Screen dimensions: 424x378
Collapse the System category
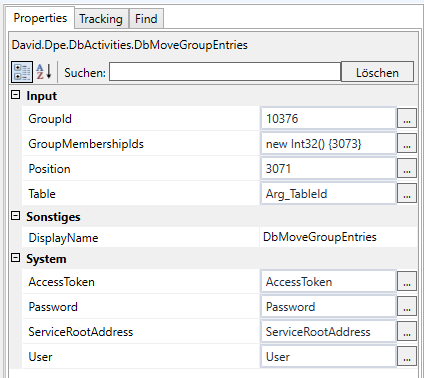(x=16, y=258)
